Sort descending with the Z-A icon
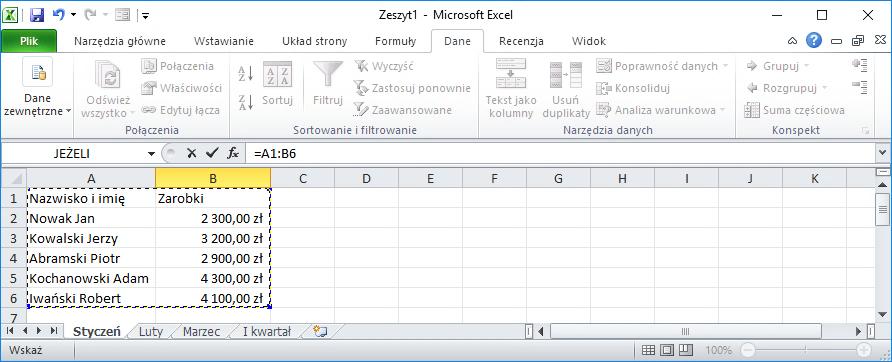This screenshot has width=892, height=362. (245, 102)
